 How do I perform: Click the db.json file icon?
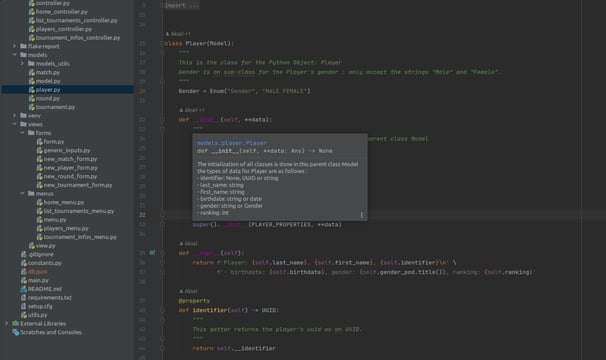[24, 272]
